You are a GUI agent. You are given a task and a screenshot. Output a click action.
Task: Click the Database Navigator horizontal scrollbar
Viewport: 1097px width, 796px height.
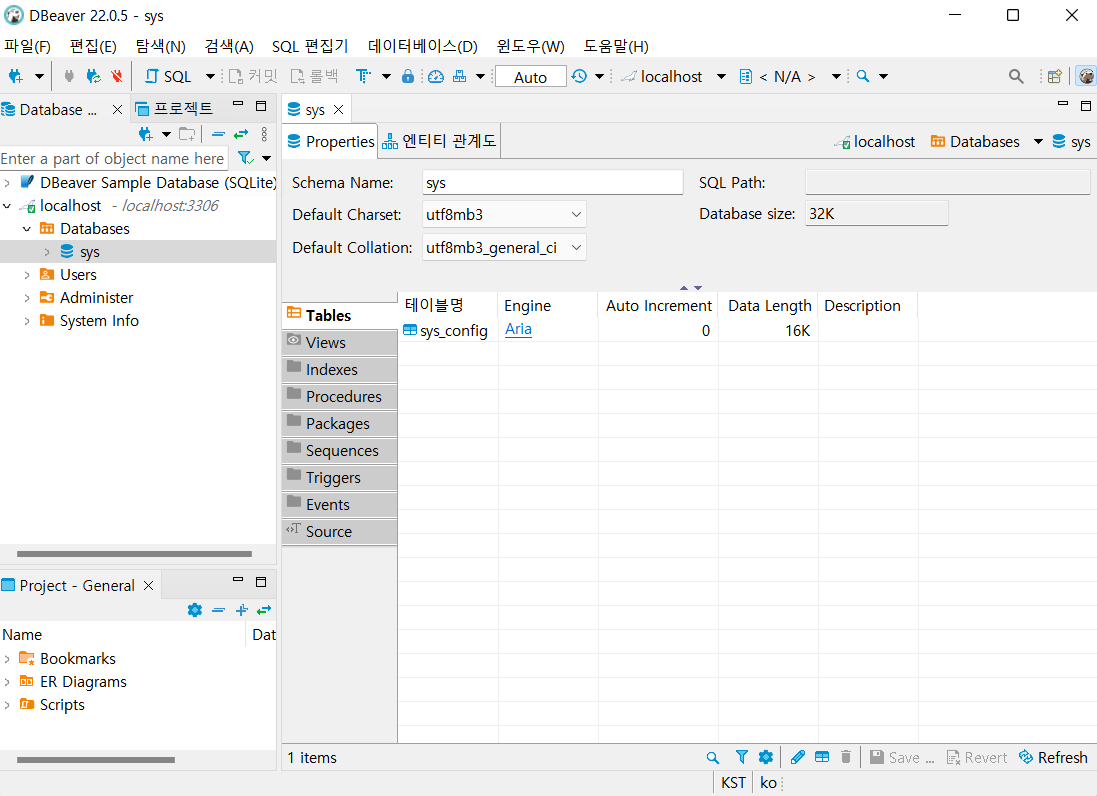[134, 554]
